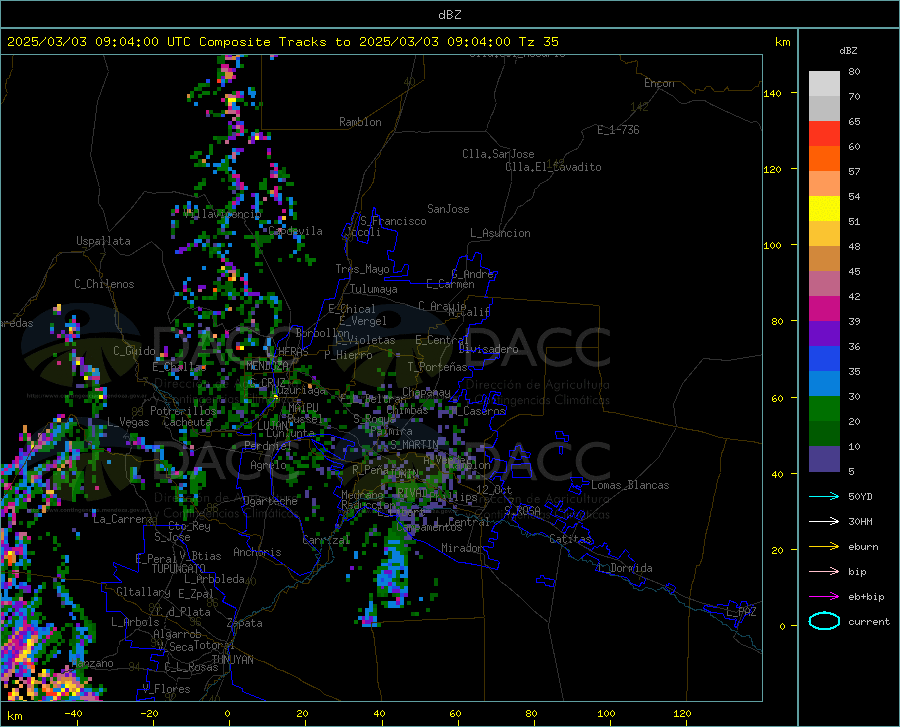Click the '-20' tick on the bottom axis
900x727 pixels.
point(149,713)
